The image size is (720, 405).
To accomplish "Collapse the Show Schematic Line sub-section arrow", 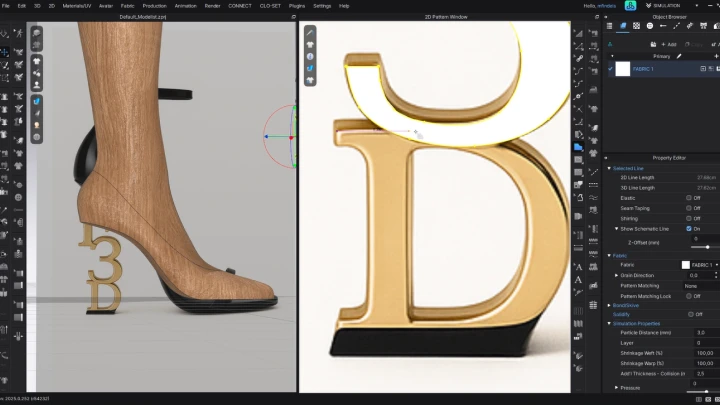I will [616, 229].
